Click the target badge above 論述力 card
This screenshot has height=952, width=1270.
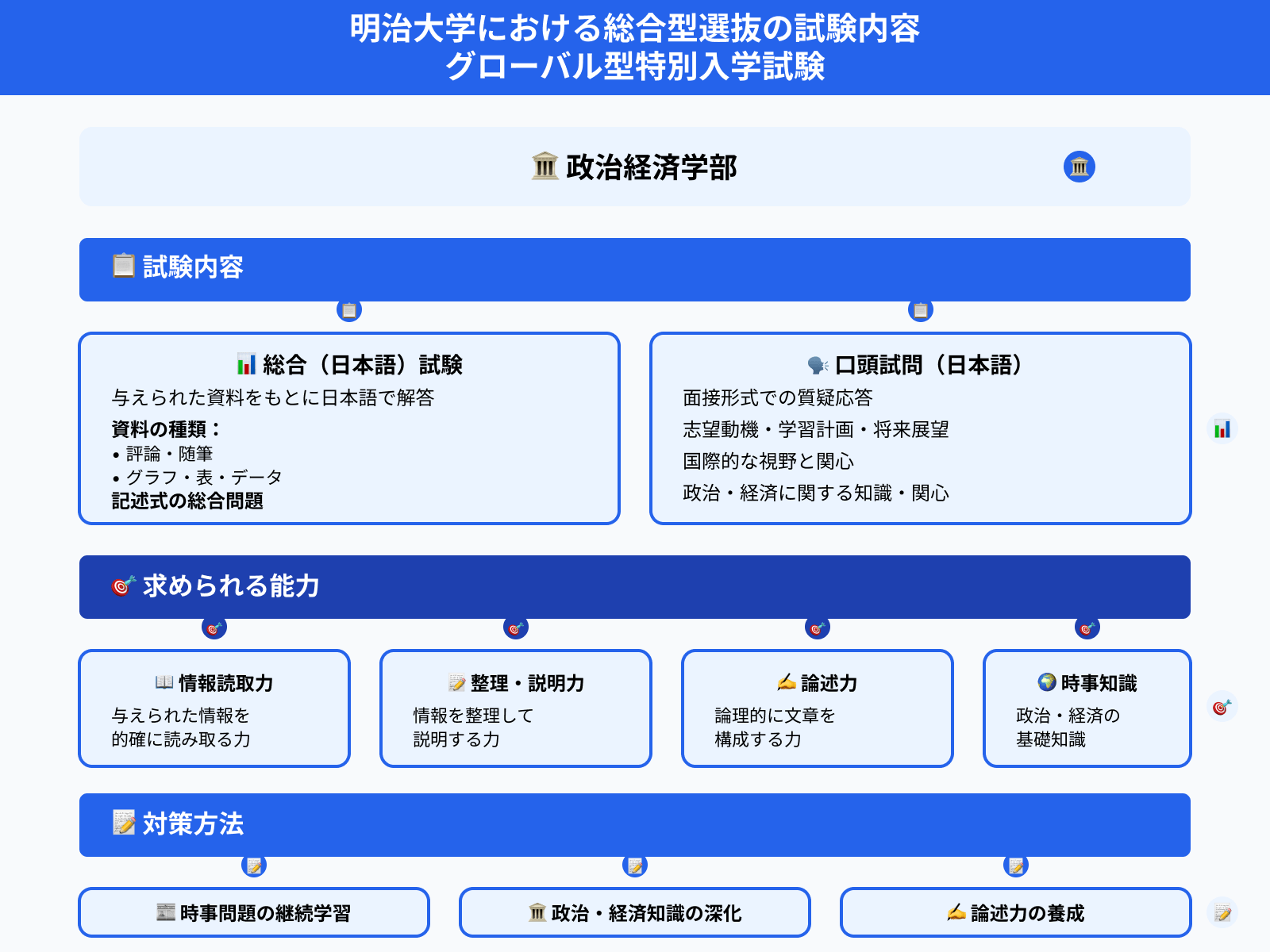click(818, 628)
